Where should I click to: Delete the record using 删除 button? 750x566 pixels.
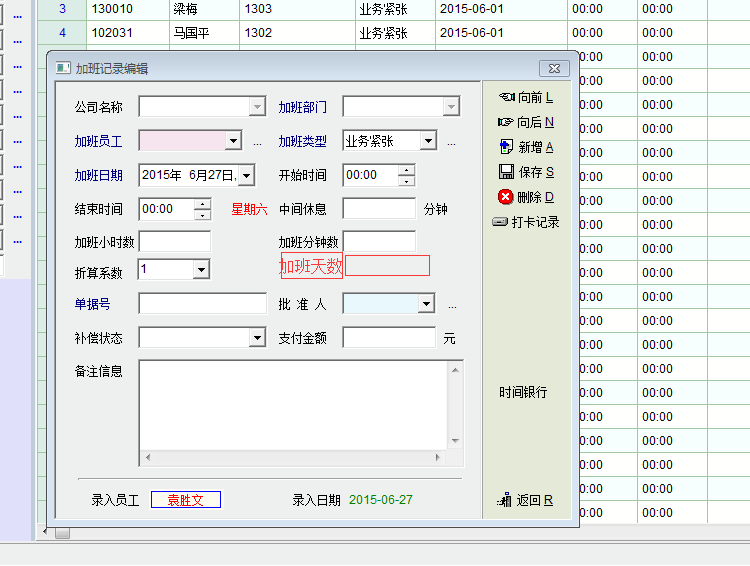pyautogui.click(x=525, y=197)
